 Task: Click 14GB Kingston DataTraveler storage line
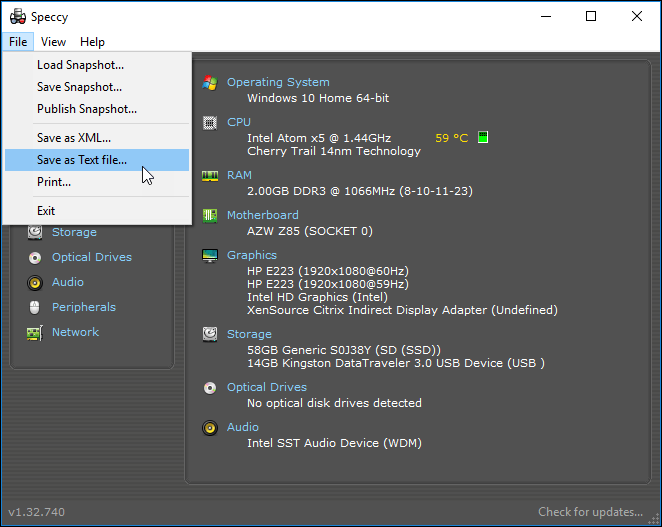pos(396,363)
